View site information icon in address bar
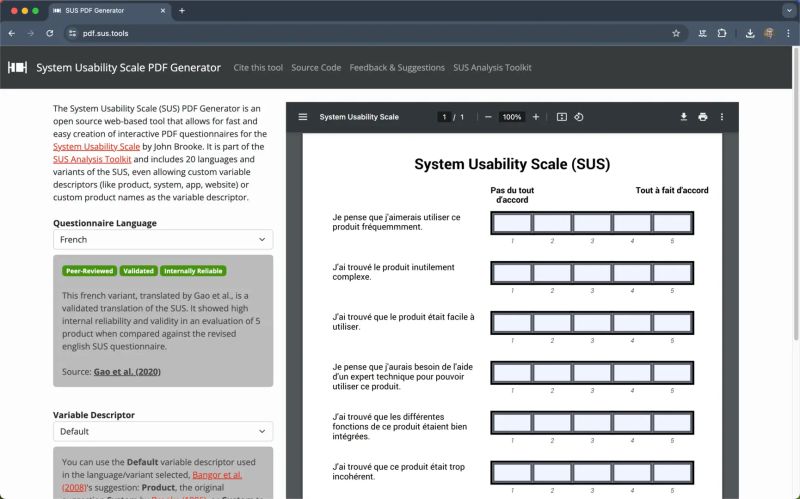 tap(72, 33)
